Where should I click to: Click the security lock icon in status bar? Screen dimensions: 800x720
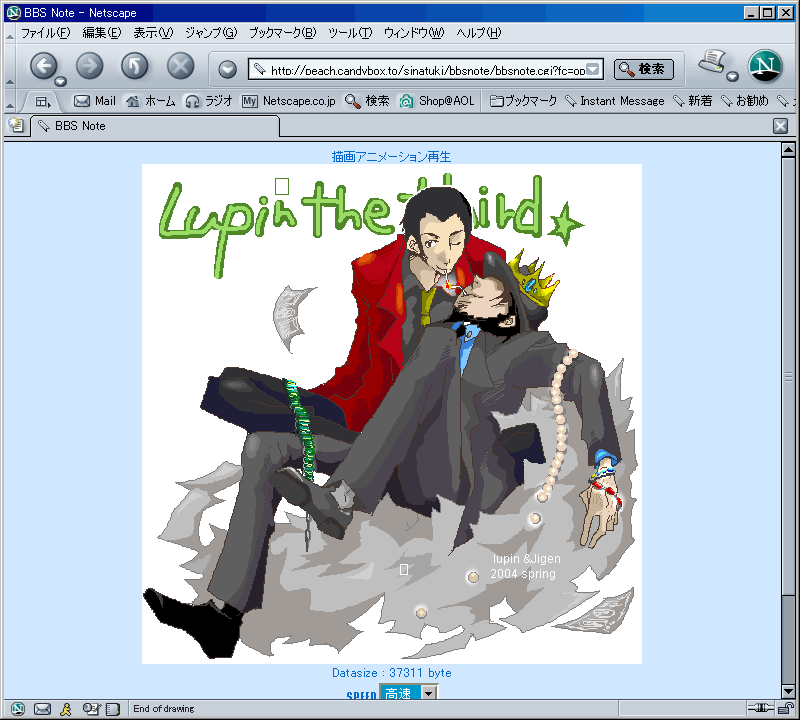786,708
